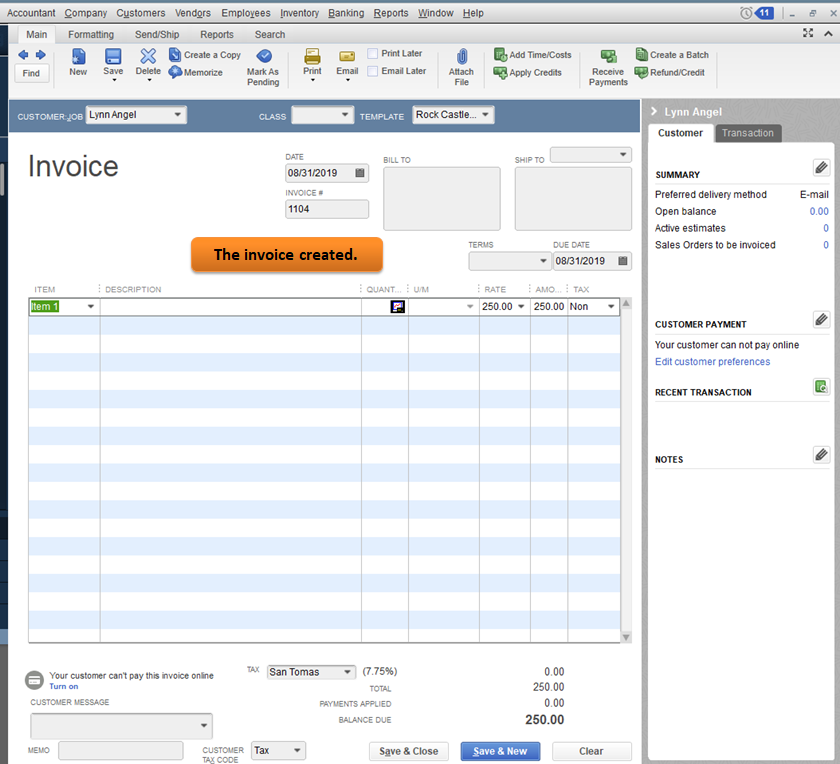This screenshot has width=840, height=764.
Task: Click the Save & New button
Action: pos(500,751)
